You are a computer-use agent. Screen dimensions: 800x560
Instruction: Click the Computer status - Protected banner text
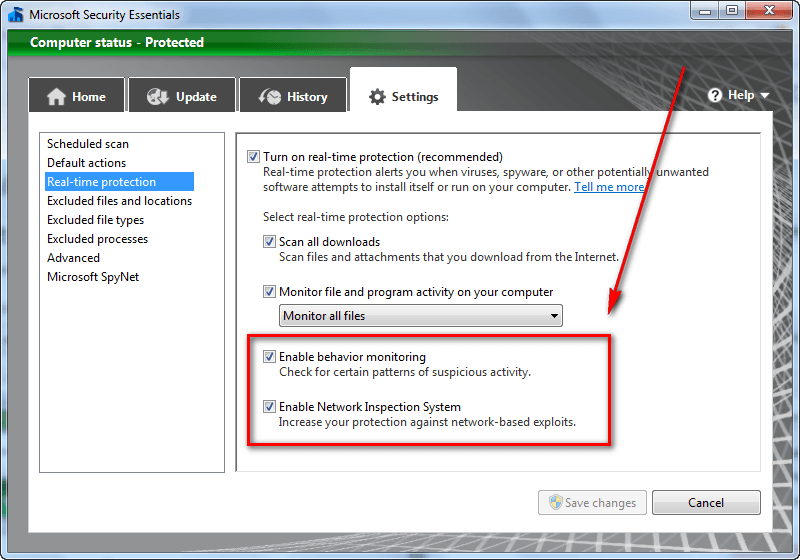click(117, 42)
